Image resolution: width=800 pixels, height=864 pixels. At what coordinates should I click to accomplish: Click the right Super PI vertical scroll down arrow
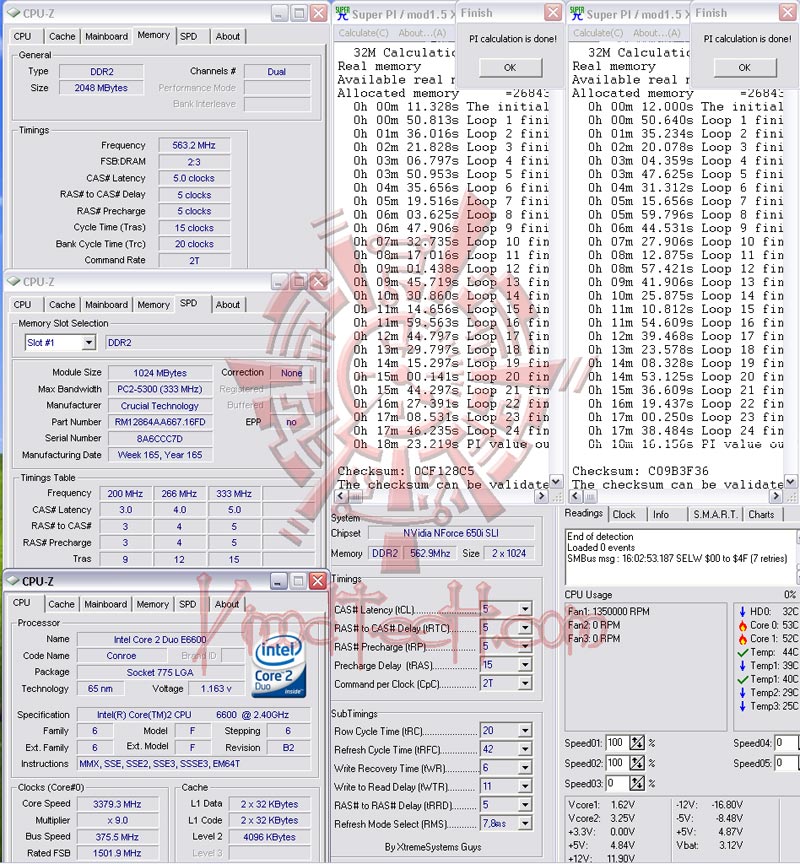[790, 482]
